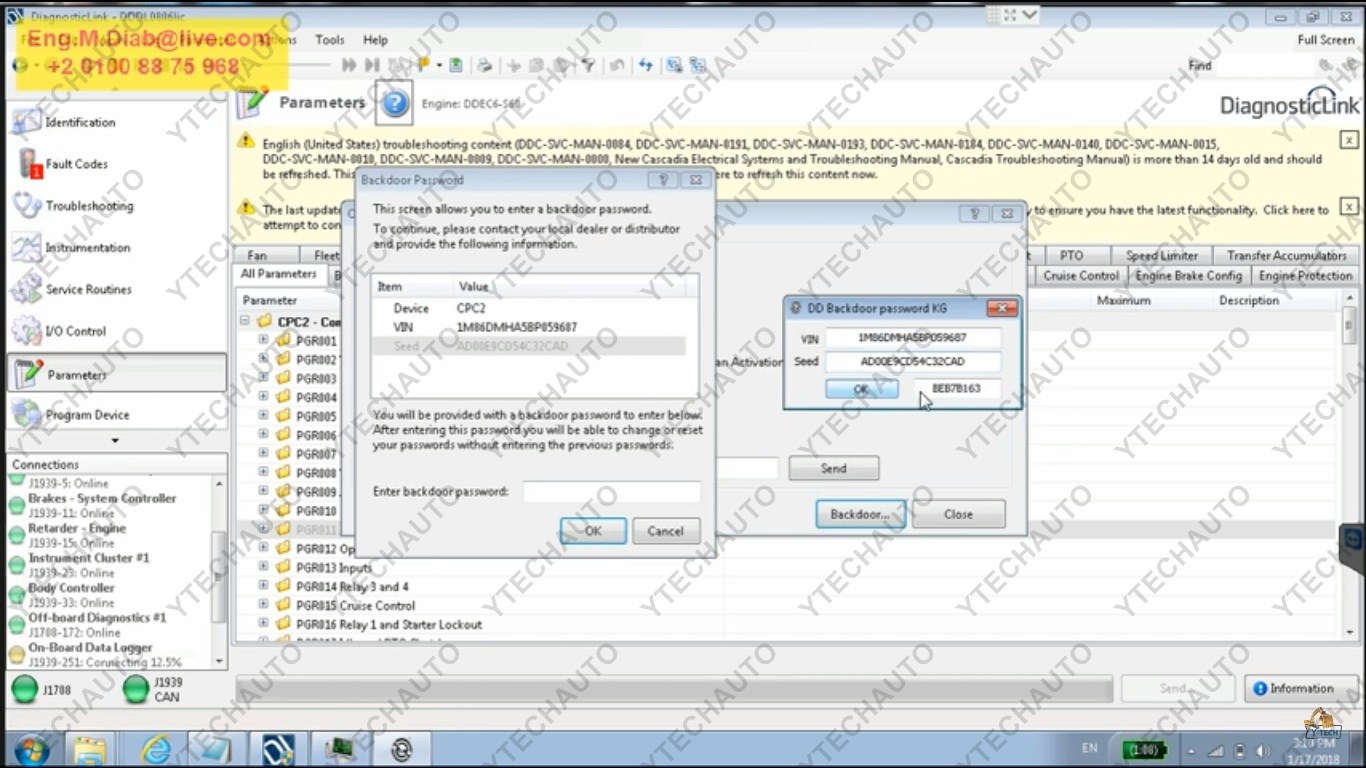Click the Seed field in KG window

tap(912, 362)
